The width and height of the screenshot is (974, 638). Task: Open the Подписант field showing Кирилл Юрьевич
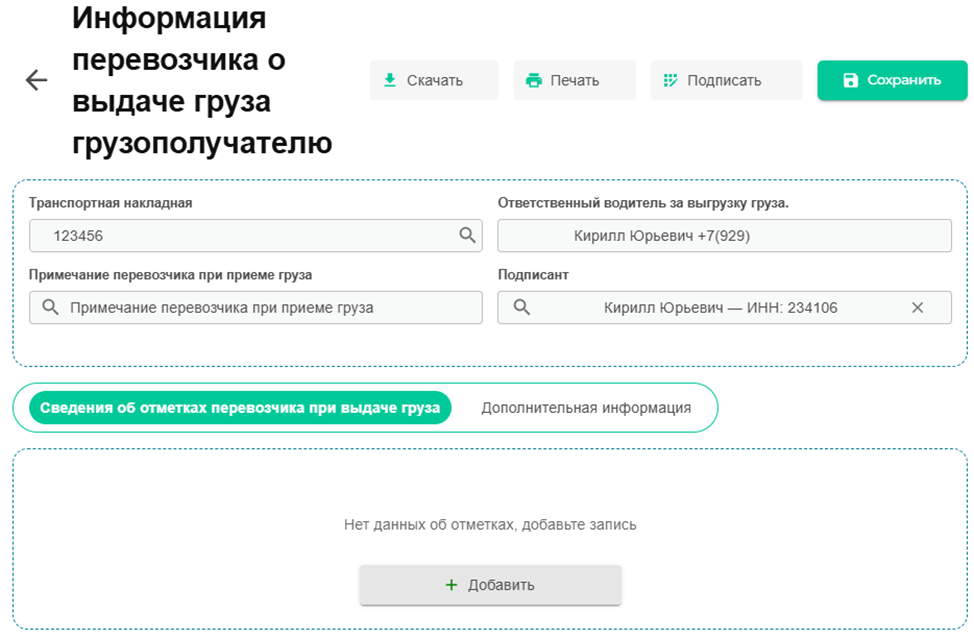pyautogui.click(x=720, y=308)
